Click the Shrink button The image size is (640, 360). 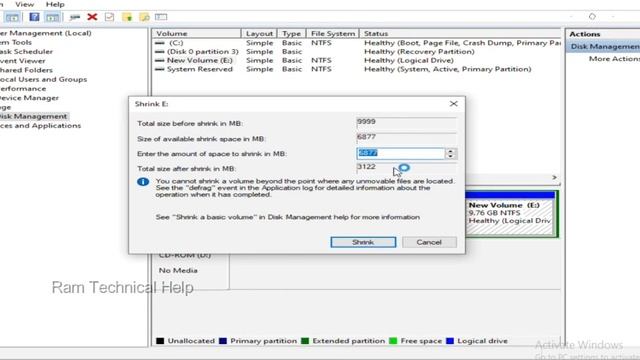tap(363, 242)
